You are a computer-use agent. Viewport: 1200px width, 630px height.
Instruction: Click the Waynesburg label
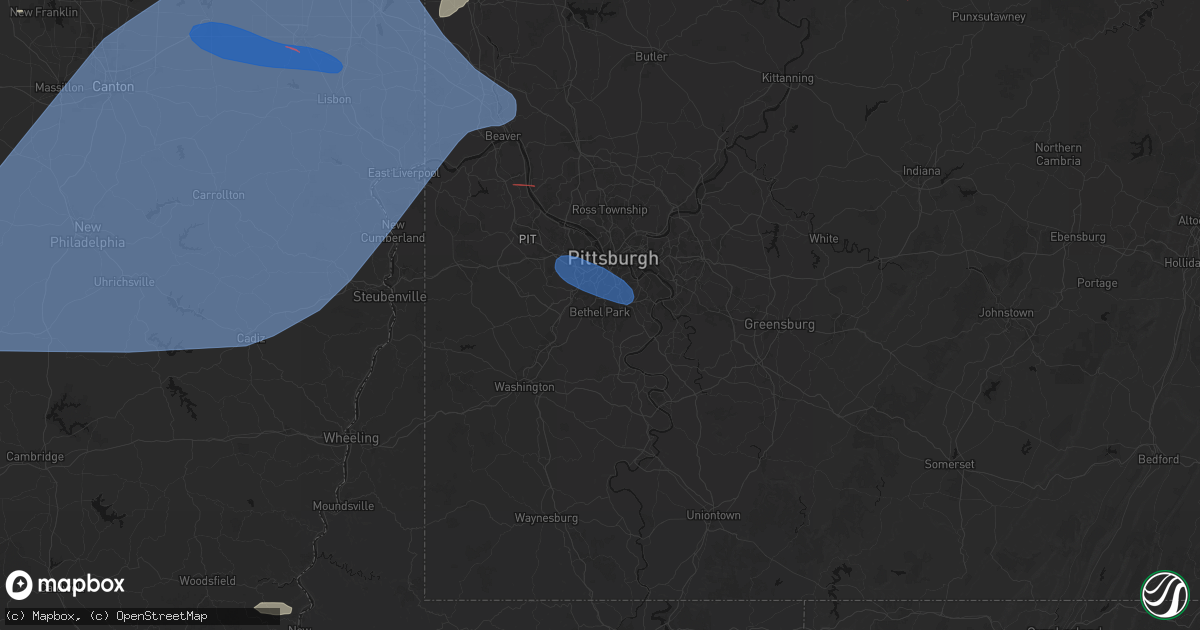tap(546, 518)
